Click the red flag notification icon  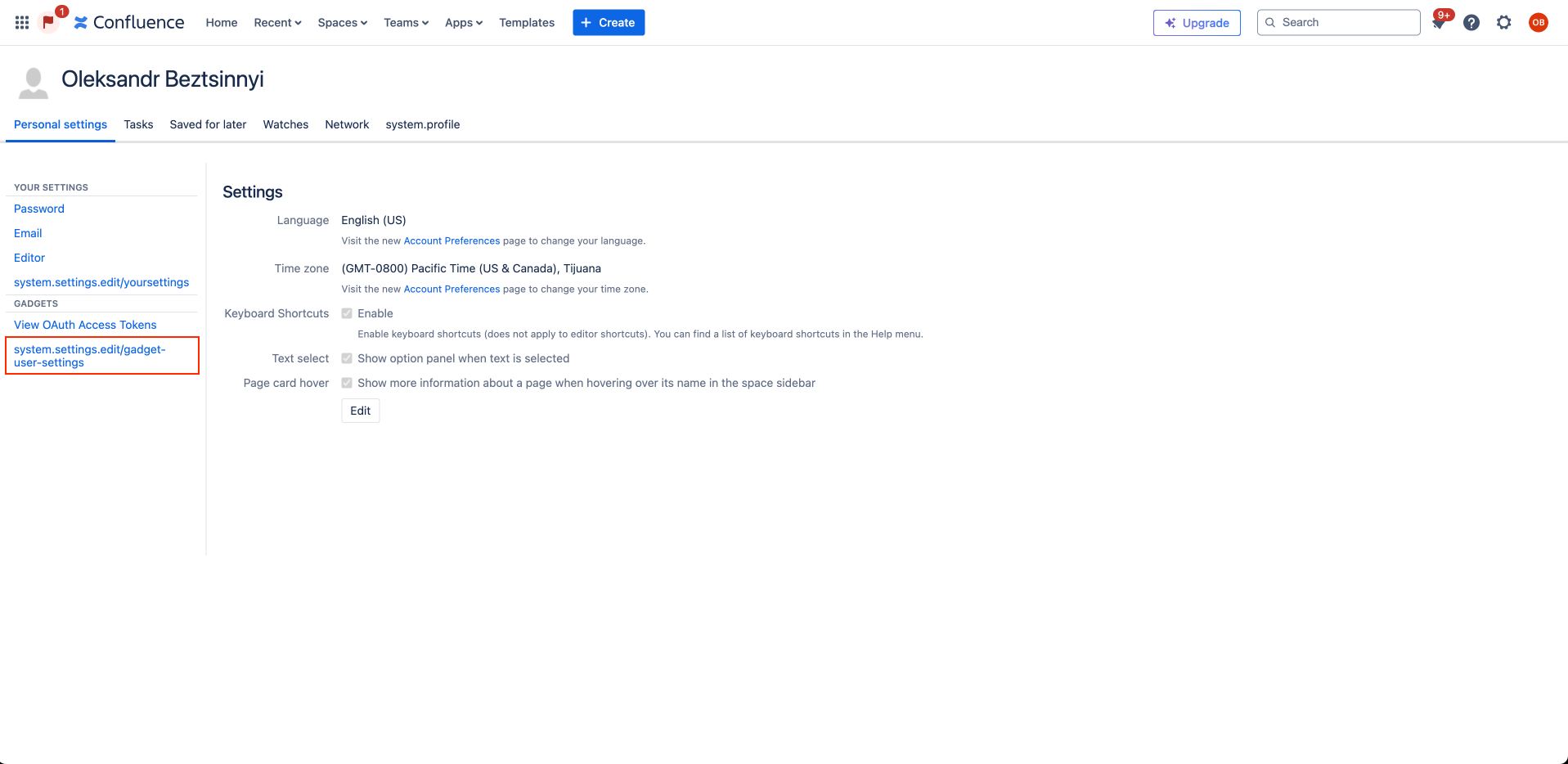tap(48, 22)
